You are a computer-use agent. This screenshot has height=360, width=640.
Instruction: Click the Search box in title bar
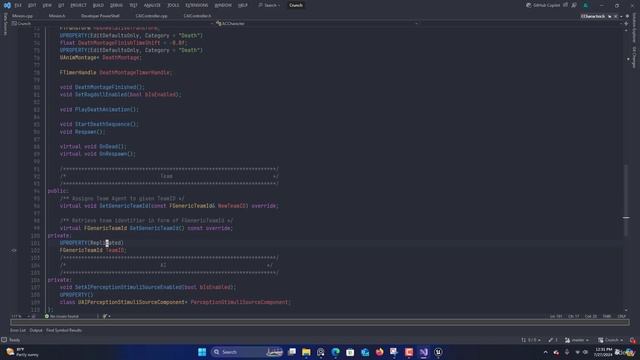269,5
